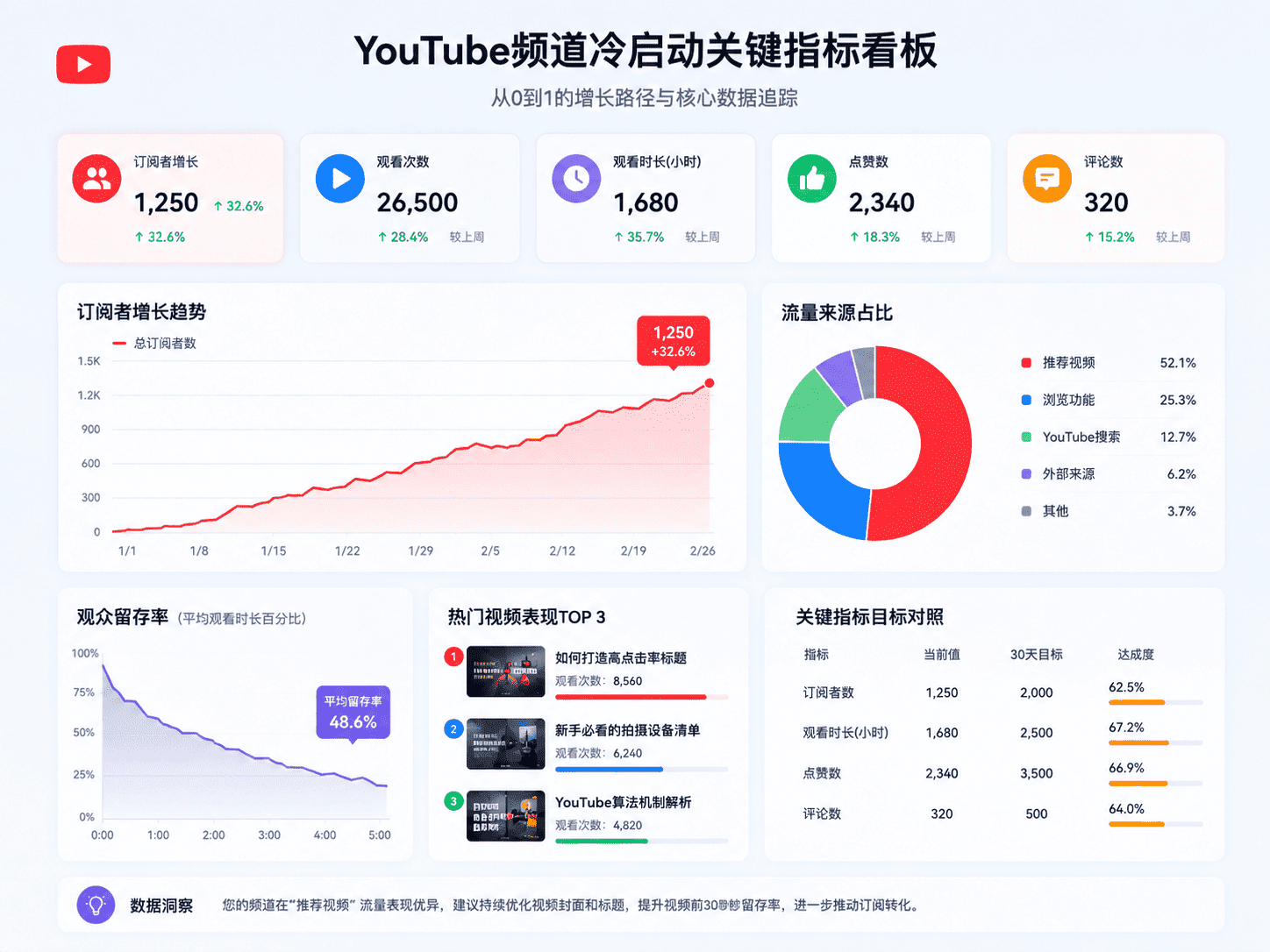Open thumbnail of 新手必看的拍摄设备清单 video
This screenshot has height=952, width=1270.
pos(505,744)
